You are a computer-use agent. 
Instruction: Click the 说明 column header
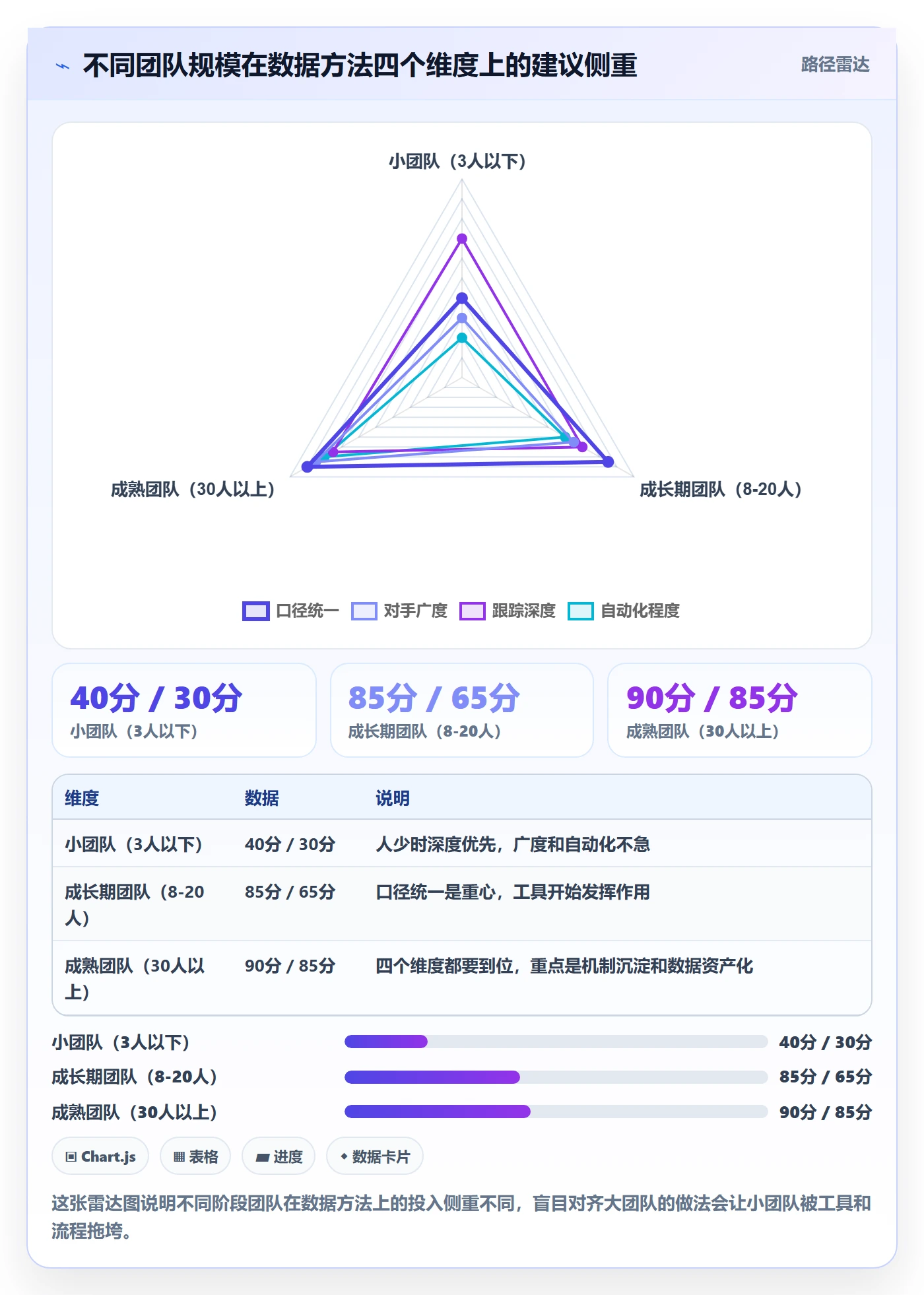pos(393,799)
